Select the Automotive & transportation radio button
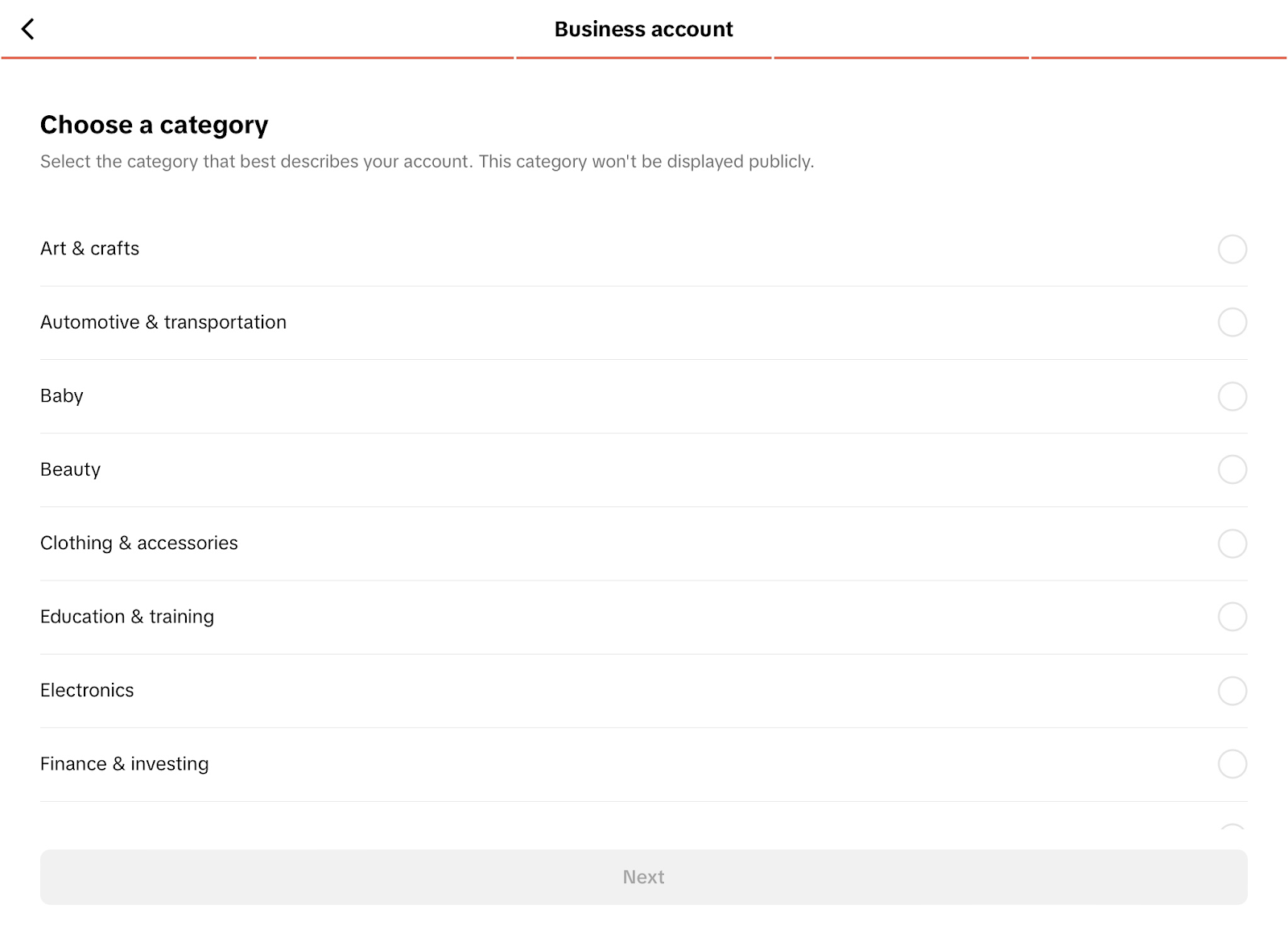This screenshot has height=942, width=1288. point(1232,322)
